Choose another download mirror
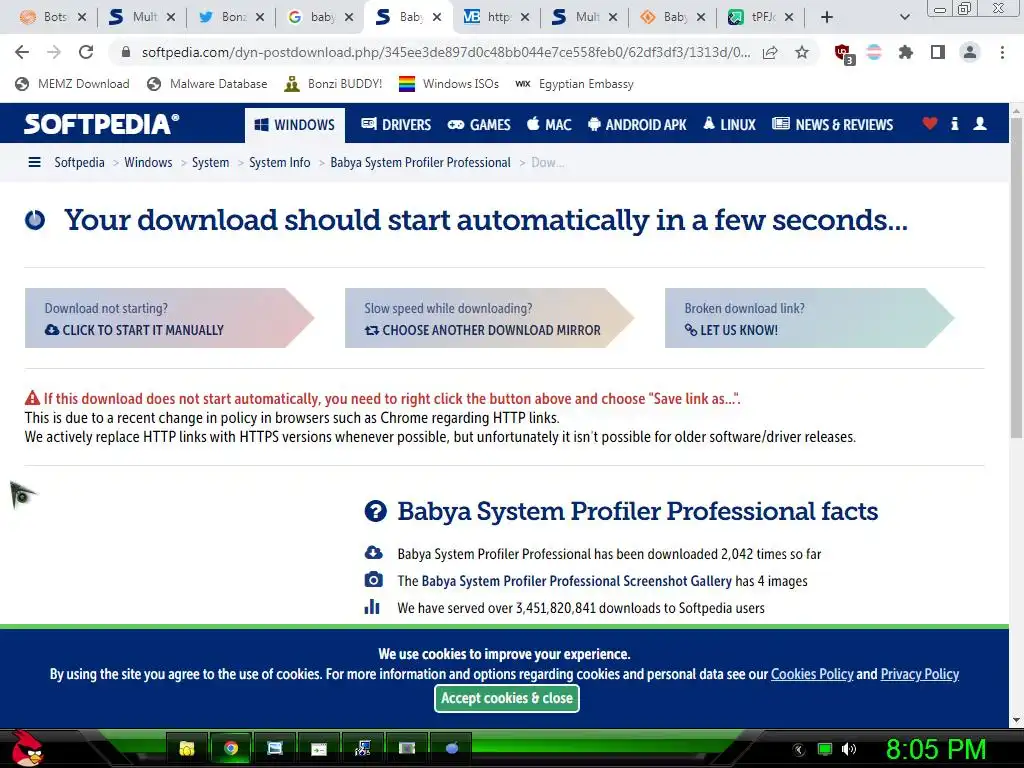The image size is (1024, 768). point(489,318)
